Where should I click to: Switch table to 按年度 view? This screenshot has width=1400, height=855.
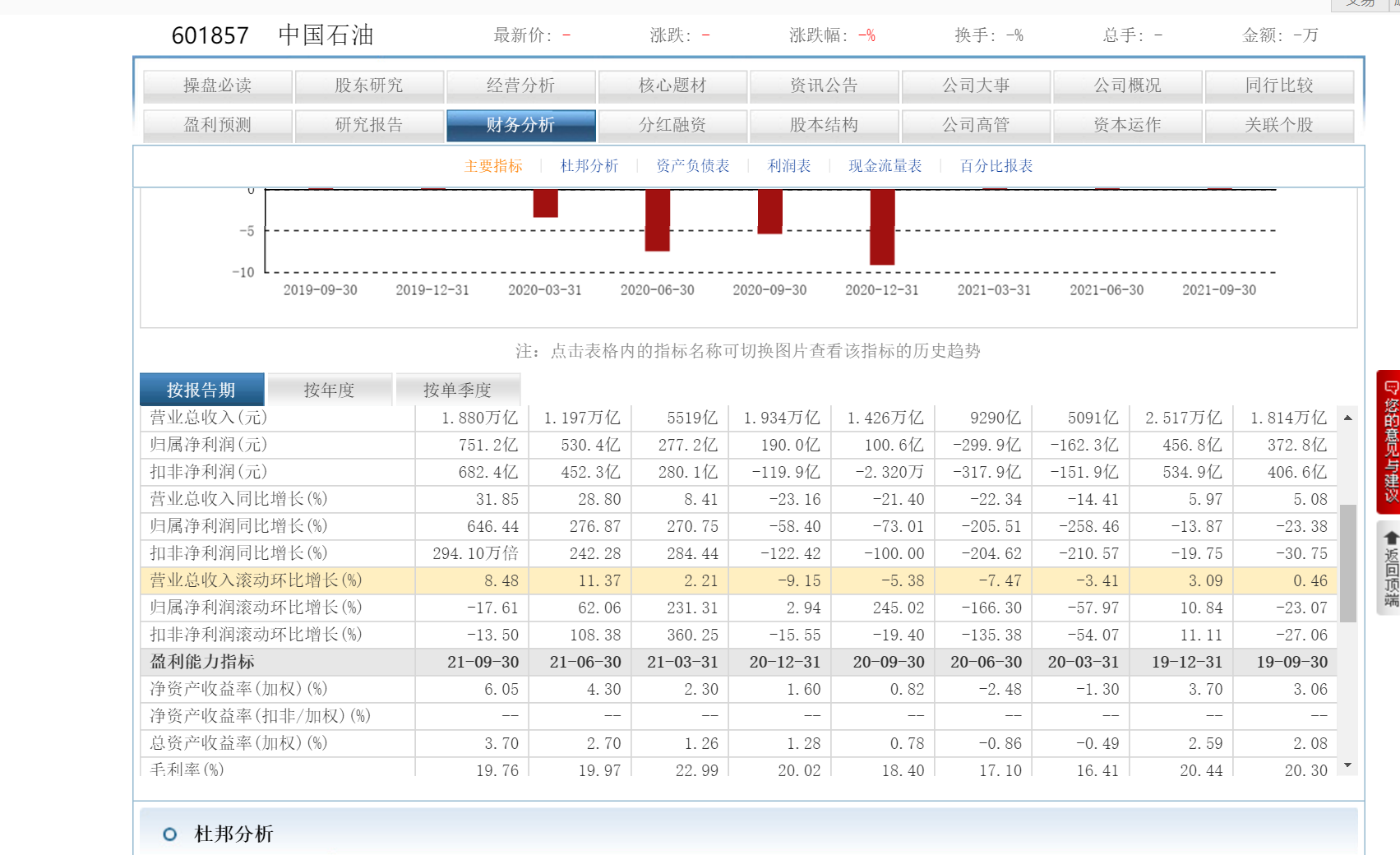pyautogui.click(x=330, y=390)
